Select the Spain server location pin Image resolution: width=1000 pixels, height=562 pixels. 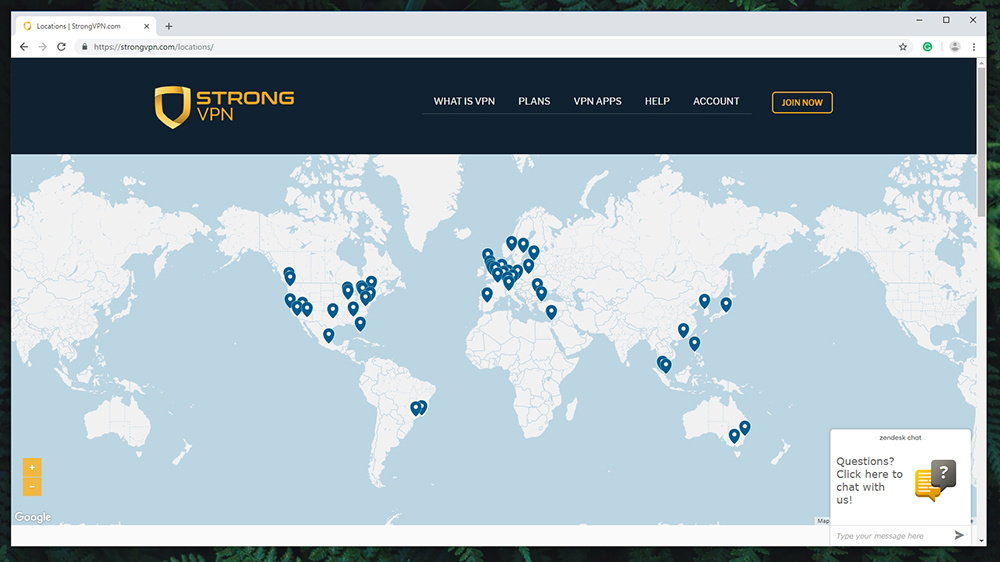pyautogui.click(x=487, y=293)
